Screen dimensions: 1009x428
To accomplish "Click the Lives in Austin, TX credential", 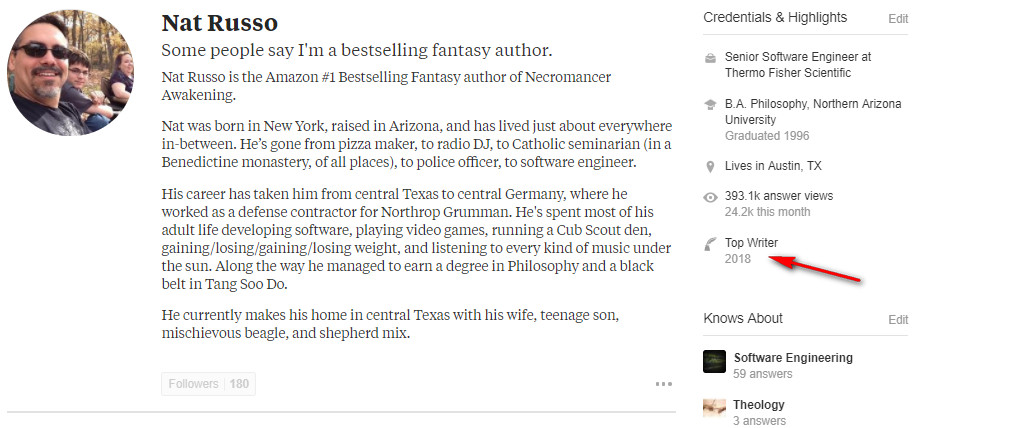I will [x=773, y=166].
